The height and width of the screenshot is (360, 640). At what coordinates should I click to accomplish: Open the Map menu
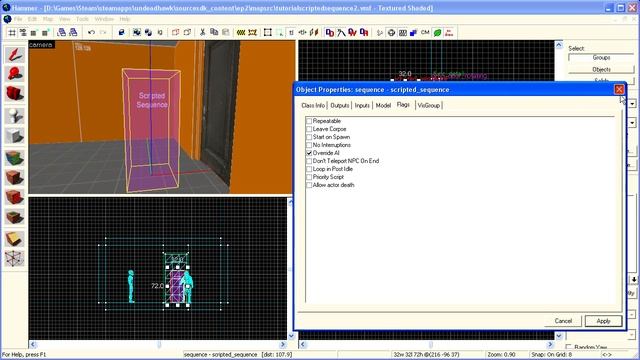(48, 19)
